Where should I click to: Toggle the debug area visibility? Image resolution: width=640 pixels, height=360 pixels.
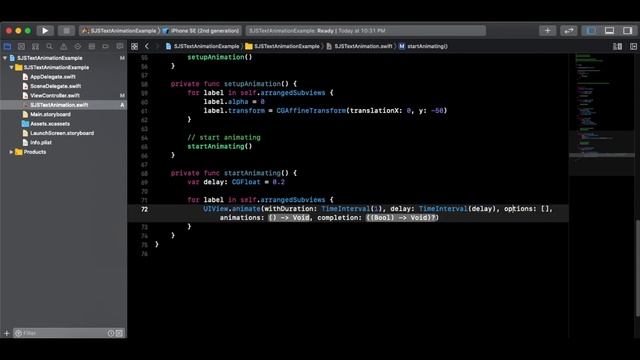coord(609,31)
